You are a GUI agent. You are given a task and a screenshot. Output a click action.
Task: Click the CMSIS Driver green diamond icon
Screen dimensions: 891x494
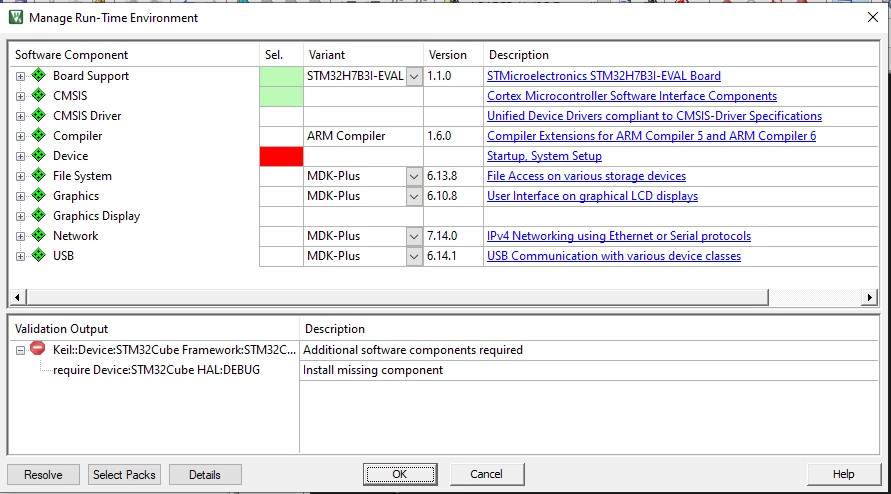pos(39,115)
